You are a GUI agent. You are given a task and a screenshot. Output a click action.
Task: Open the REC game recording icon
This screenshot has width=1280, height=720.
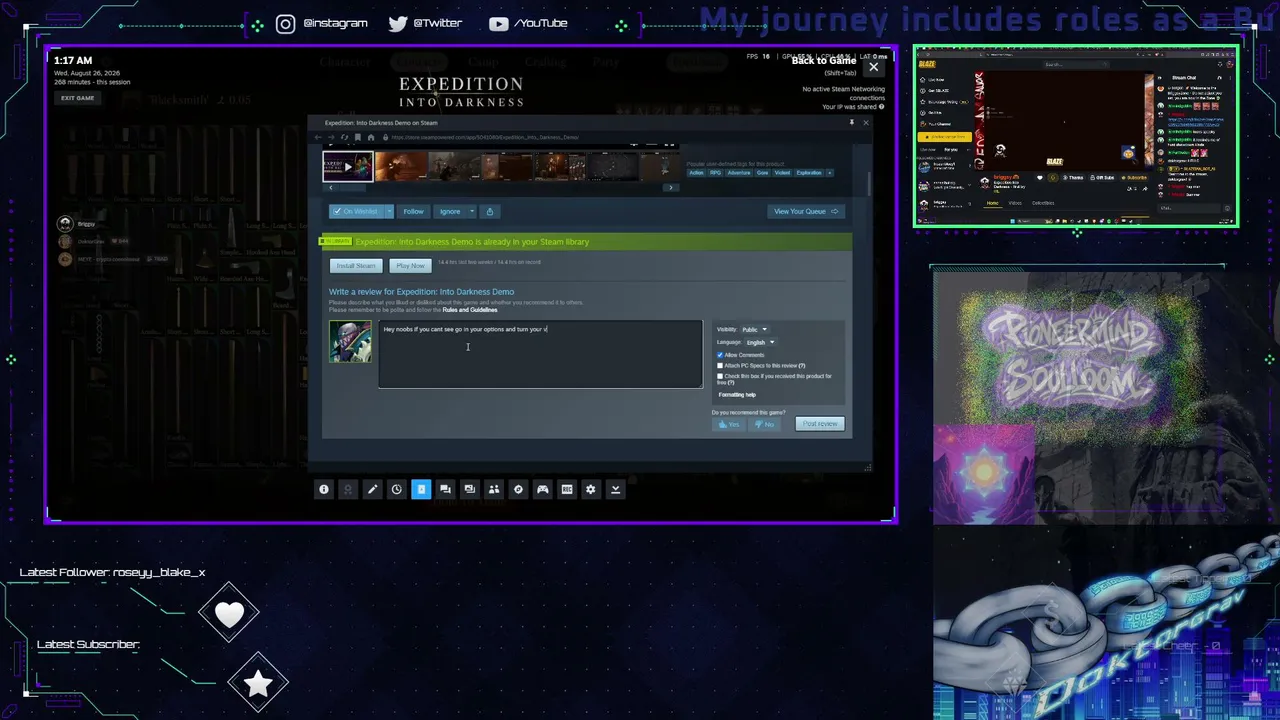tap(567, 489)
